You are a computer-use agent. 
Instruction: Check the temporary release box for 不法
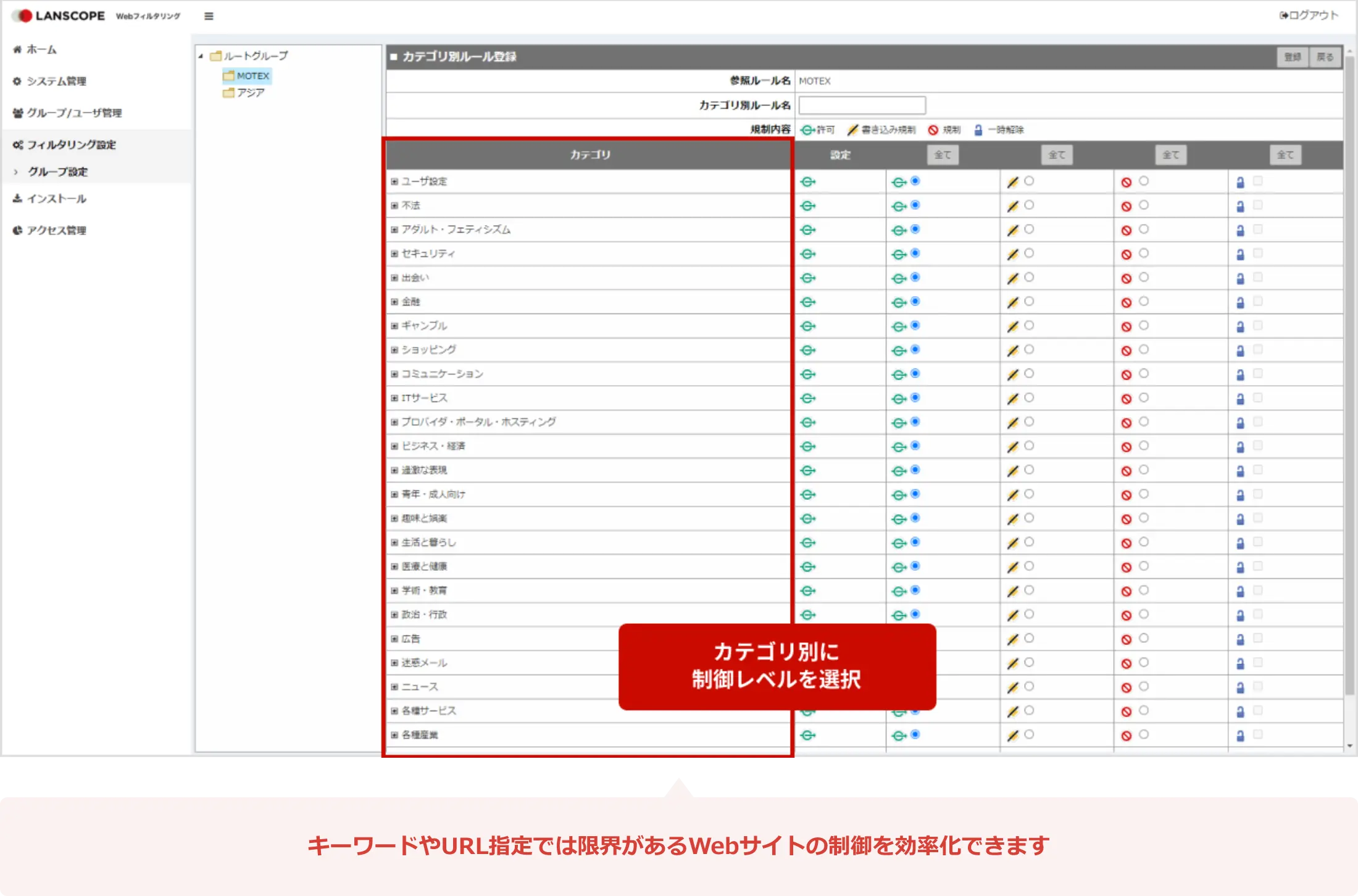(x=1258, y=205)
